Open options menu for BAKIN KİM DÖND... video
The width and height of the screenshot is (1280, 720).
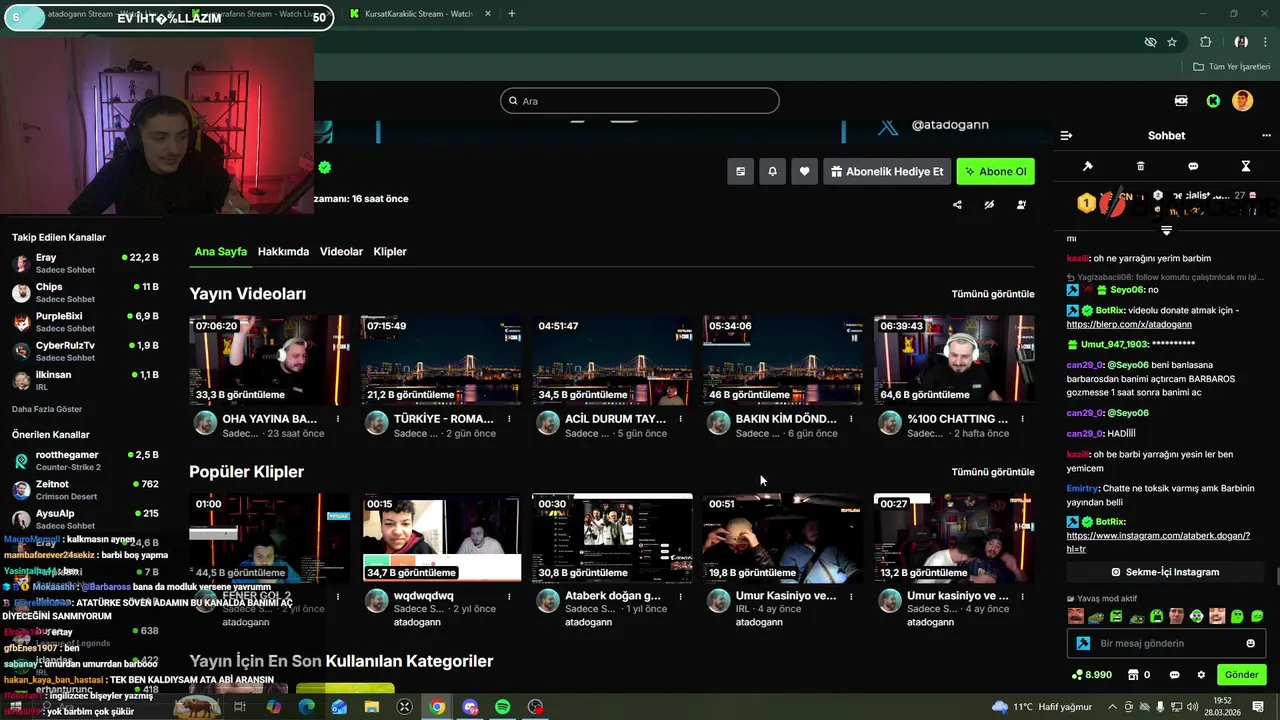pyautogui.click(x=851, y=419)
